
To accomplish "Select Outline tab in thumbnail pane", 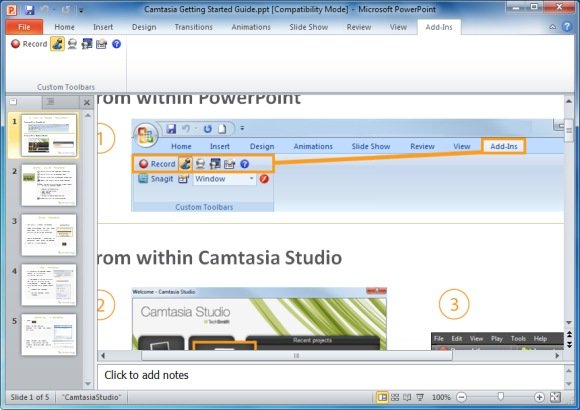I will pos(51,102).
